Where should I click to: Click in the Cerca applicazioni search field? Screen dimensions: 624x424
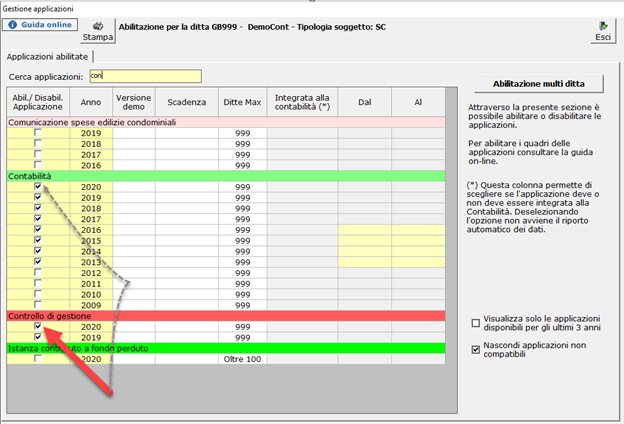click(x=146, y=76)
